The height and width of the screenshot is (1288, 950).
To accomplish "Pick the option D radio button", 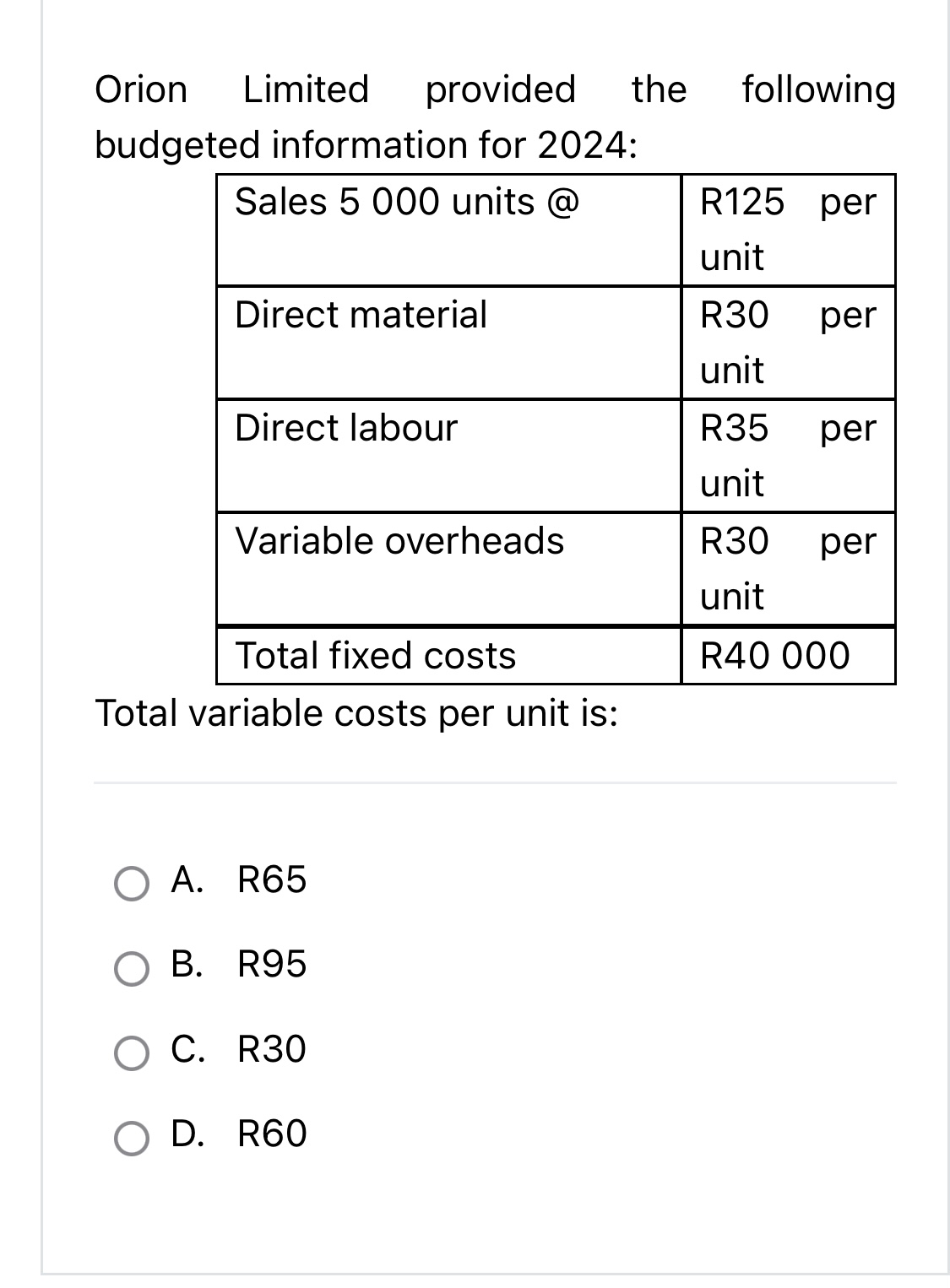I will (x=132, y=1137).
